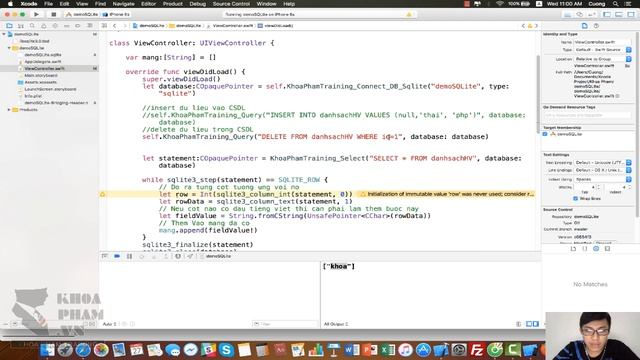Open the File menu
Screen dimensions: 640x360
pyautogui.click(x=49, y=4)
